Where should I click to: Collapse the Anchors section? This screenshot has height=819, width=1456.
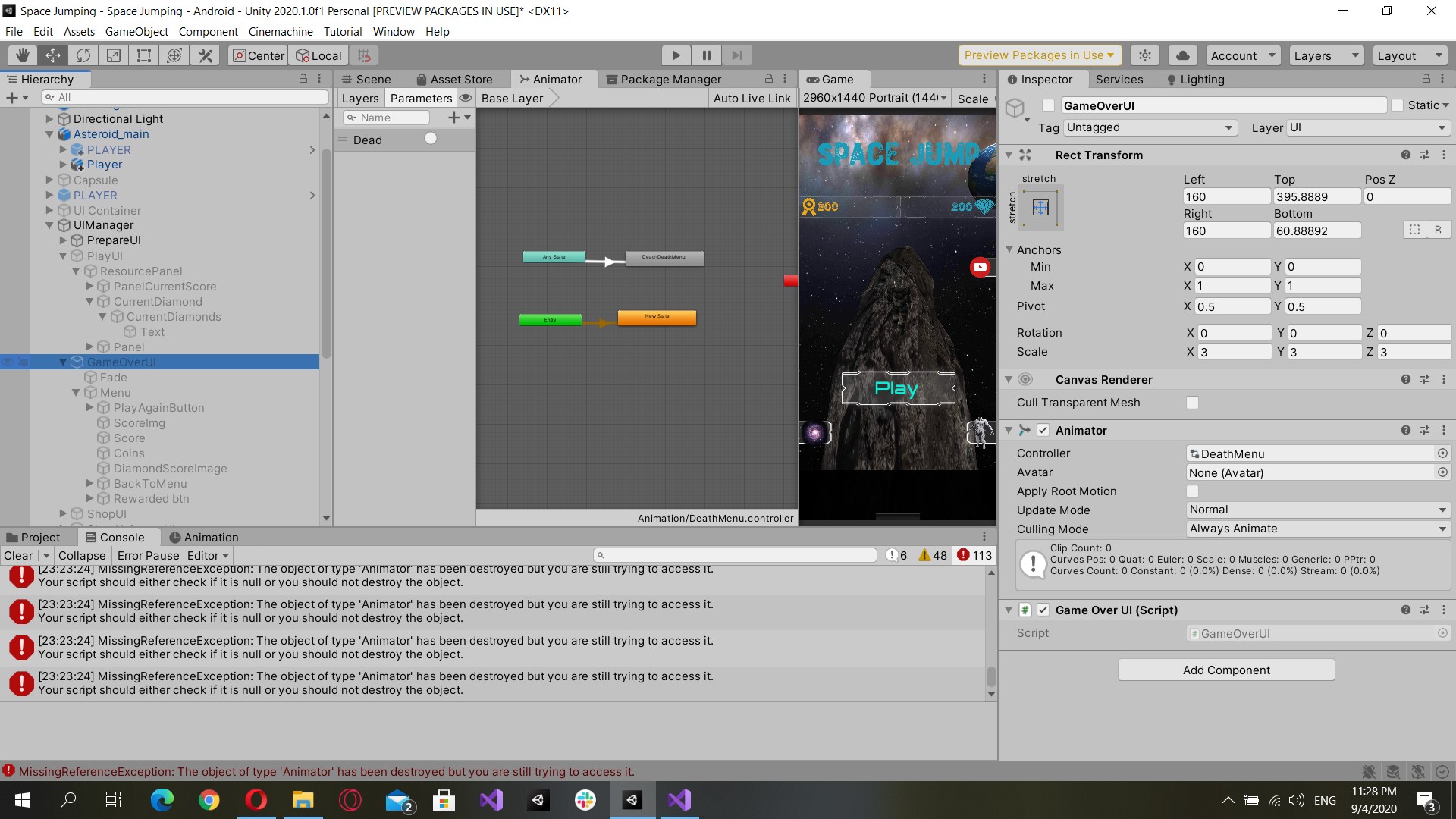1009,249
